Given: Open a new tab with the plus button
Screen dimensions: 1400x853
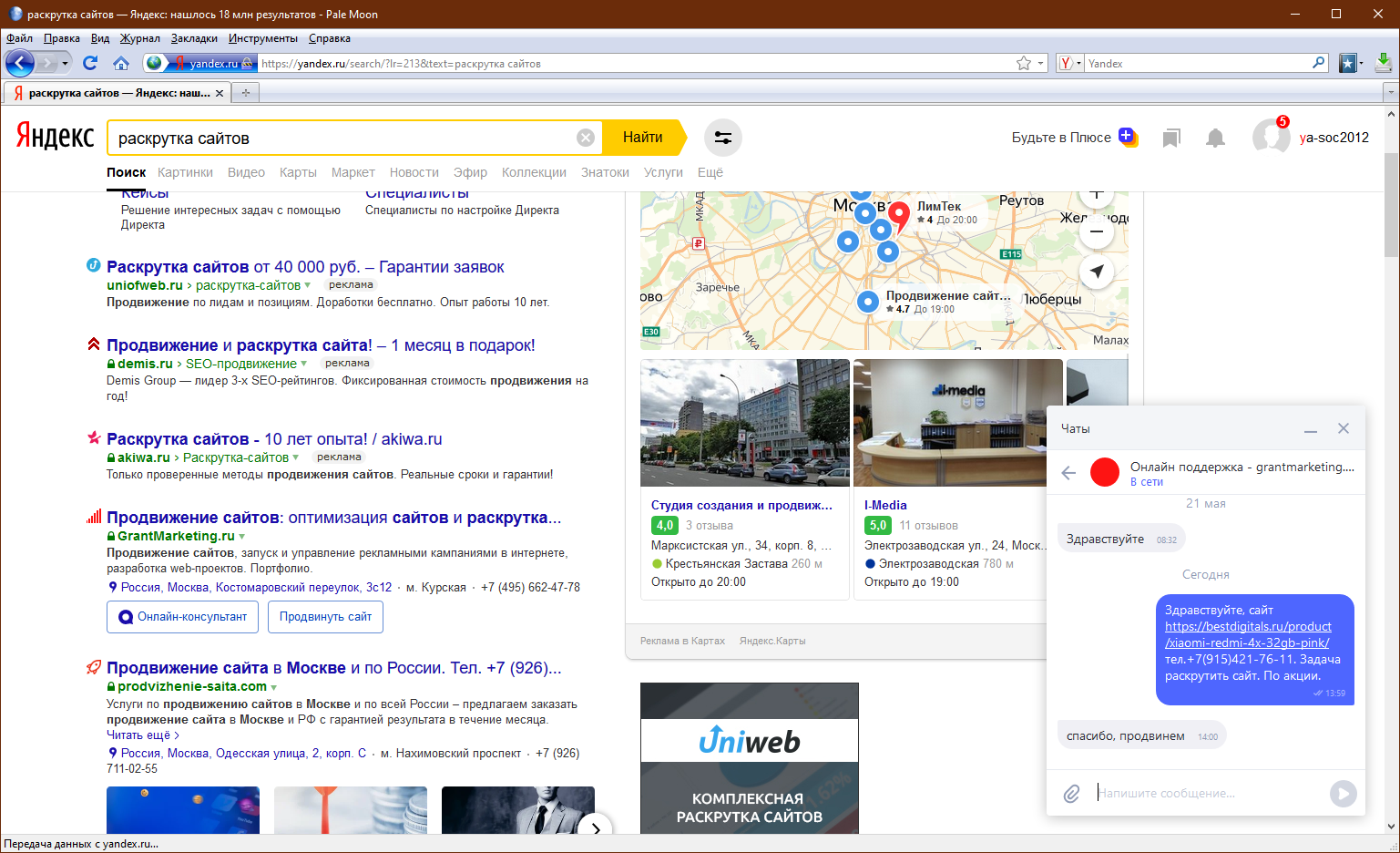Looking at the screenshot, I should 245,93.
